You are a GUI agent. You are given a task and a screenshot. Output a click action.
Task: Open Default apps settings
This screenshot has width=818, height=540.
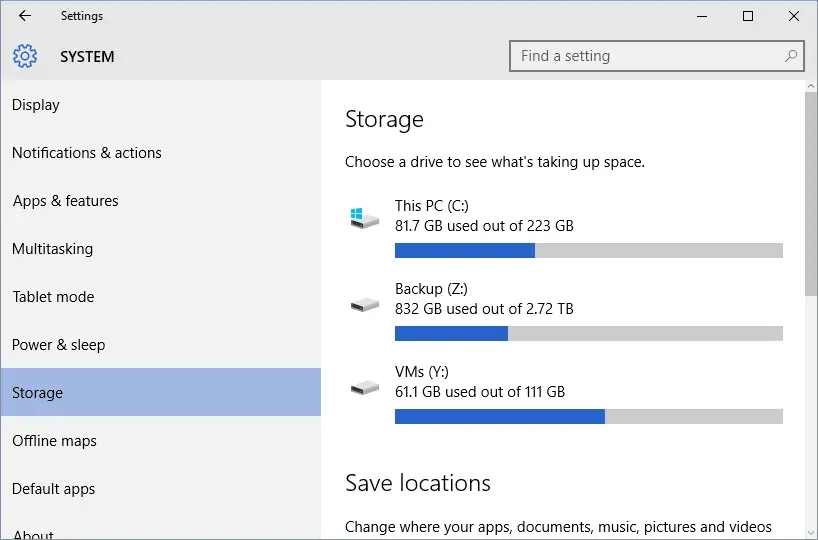pyautogui.click(x=54, y=489)
